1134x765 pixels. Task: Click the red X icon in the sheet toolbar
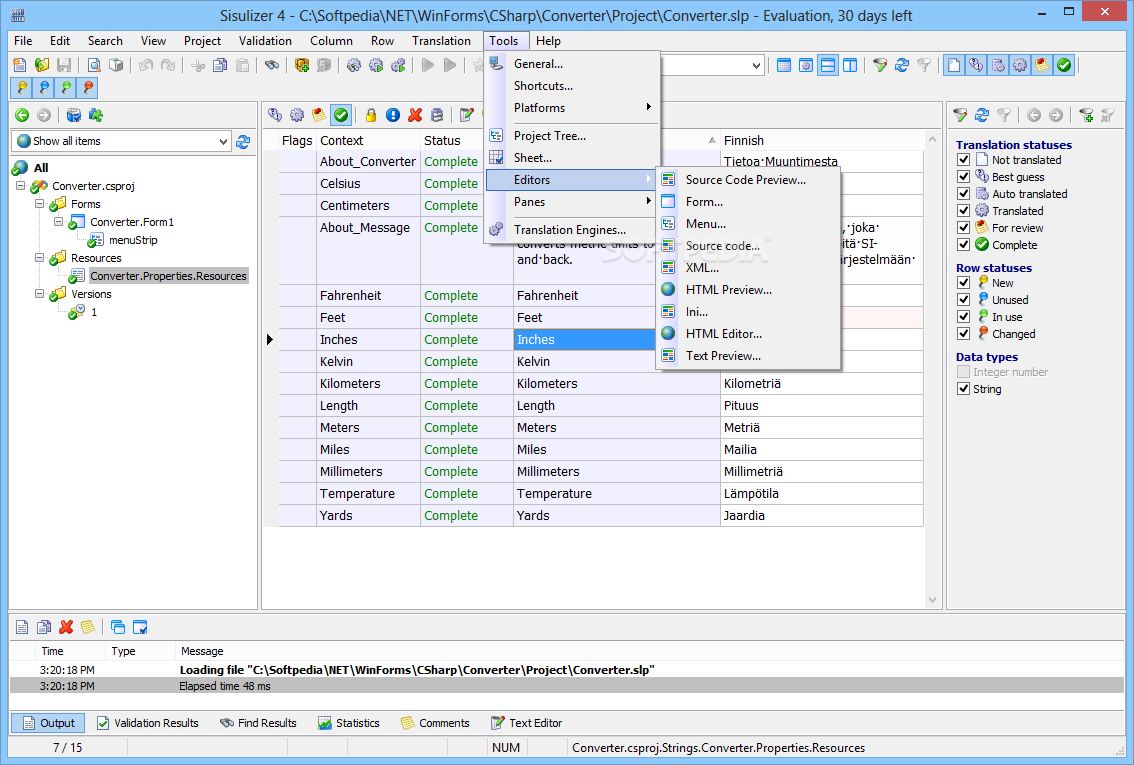point(415,115)
